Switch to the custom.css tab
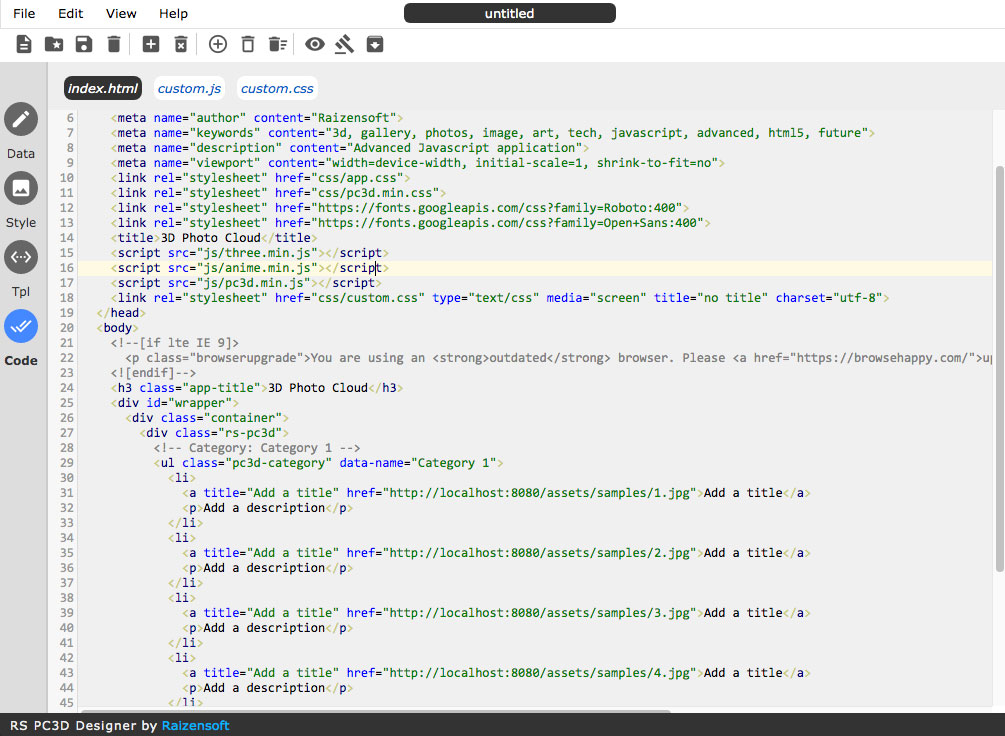1005x736 pixels. 277,89
